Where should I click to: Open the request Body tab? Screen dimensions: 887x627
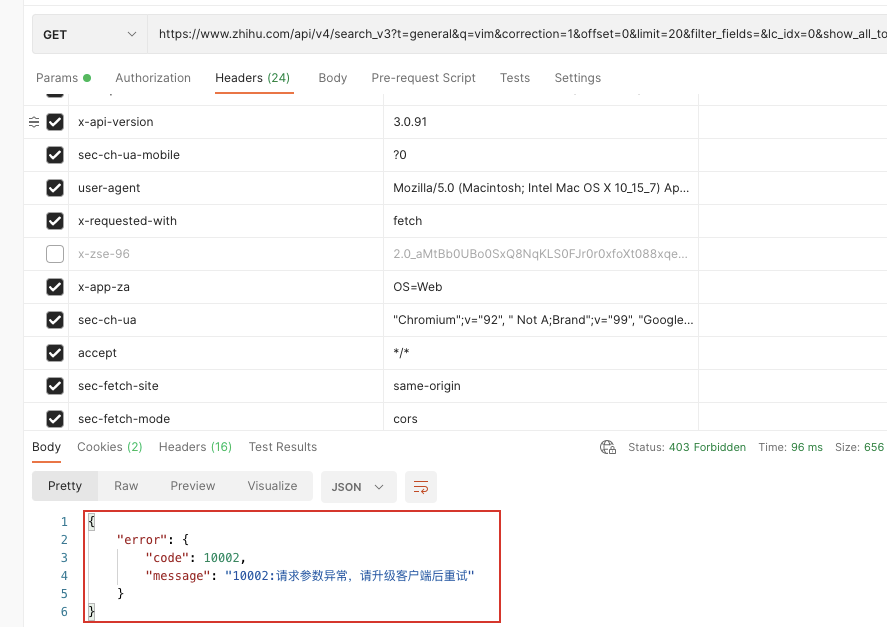pyautogui.click(x=333, y=78)
